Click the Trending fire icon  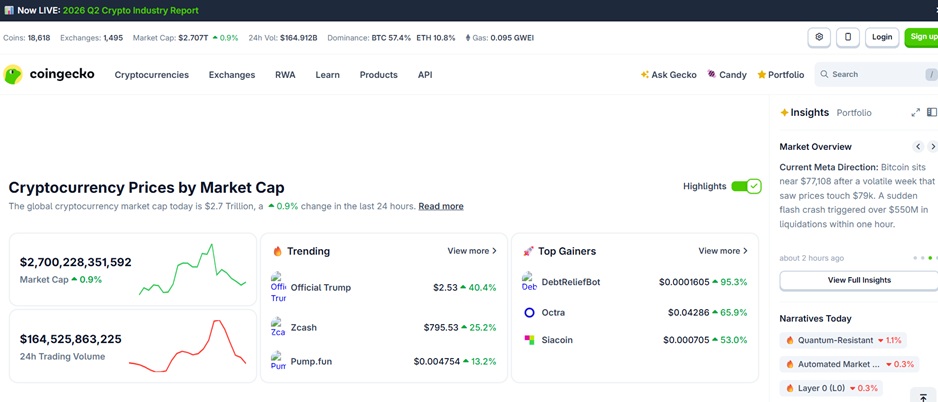coord(278,251)
